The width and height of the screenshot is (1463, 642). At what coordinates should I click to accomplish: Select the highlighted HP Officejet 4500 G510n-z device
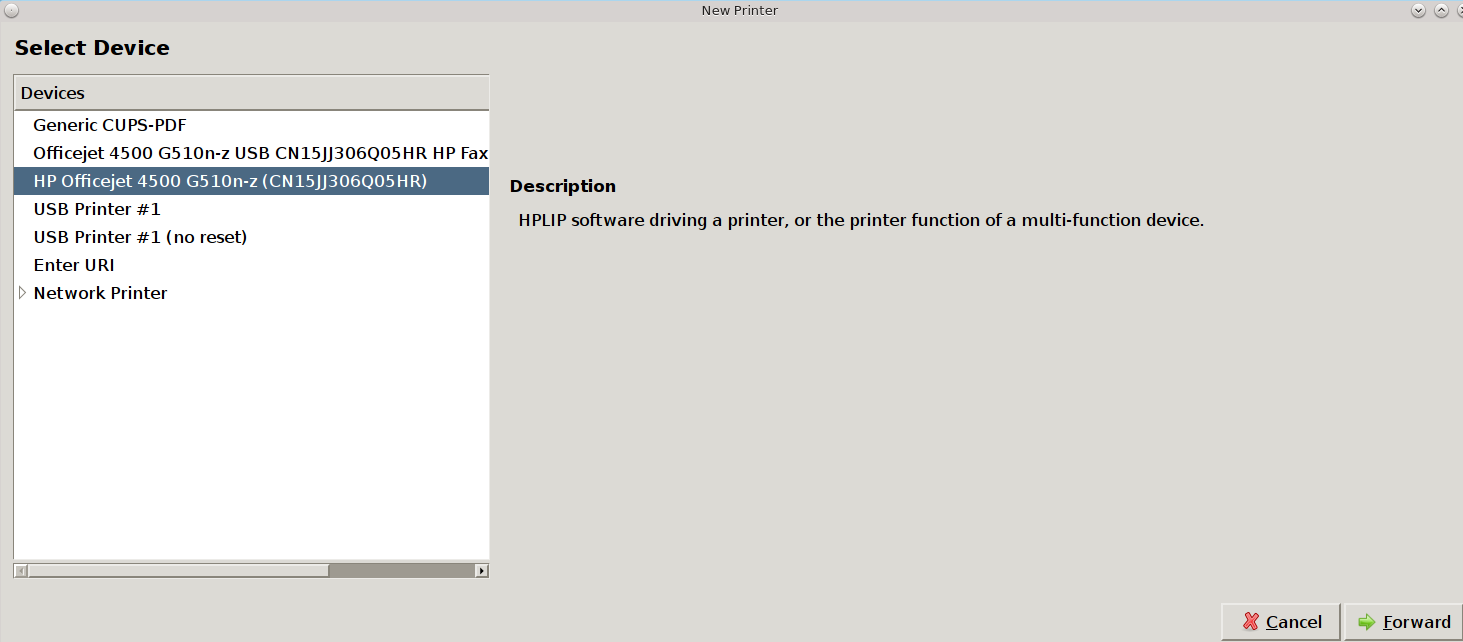[x=251, y=181]
